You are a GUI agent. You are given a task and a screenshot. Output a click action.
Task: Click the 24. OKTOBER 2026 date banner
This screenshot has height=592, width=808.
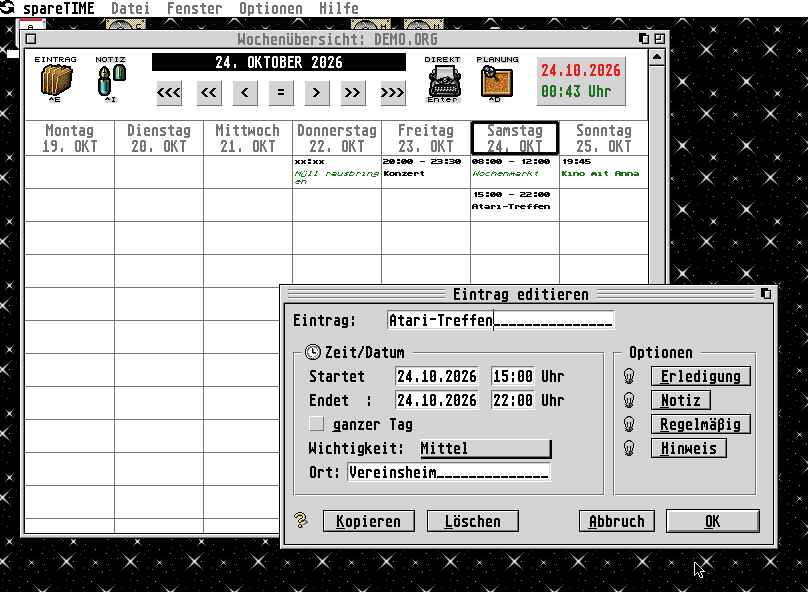(x=279, y=62)
